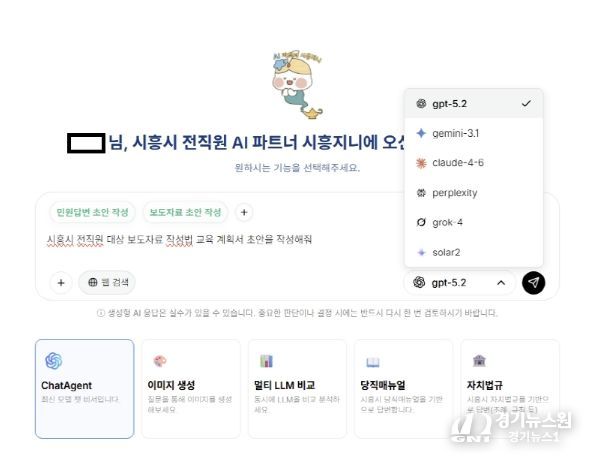Select grok-4 model option

coord(473,222)
